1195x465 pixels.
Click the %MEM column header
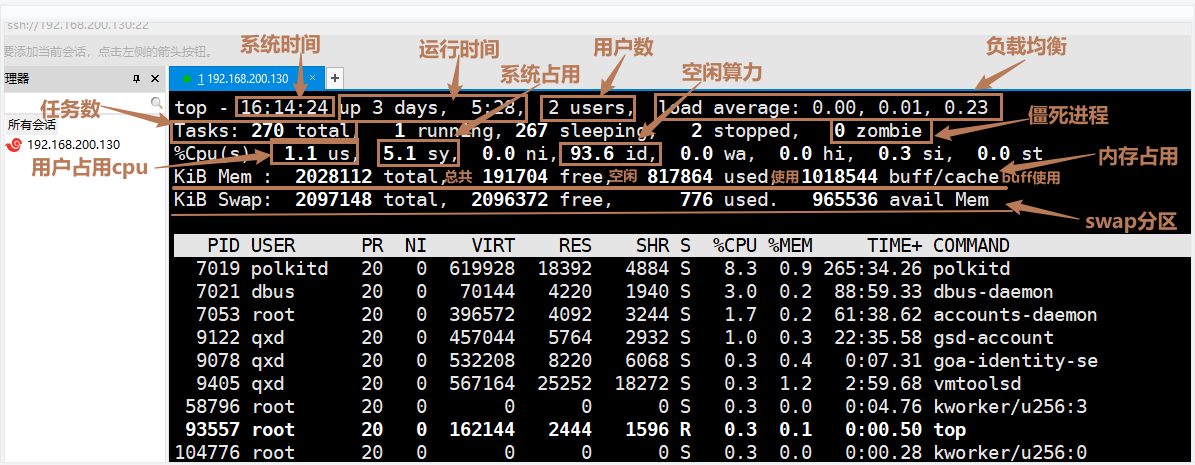(x=790, y=245)
